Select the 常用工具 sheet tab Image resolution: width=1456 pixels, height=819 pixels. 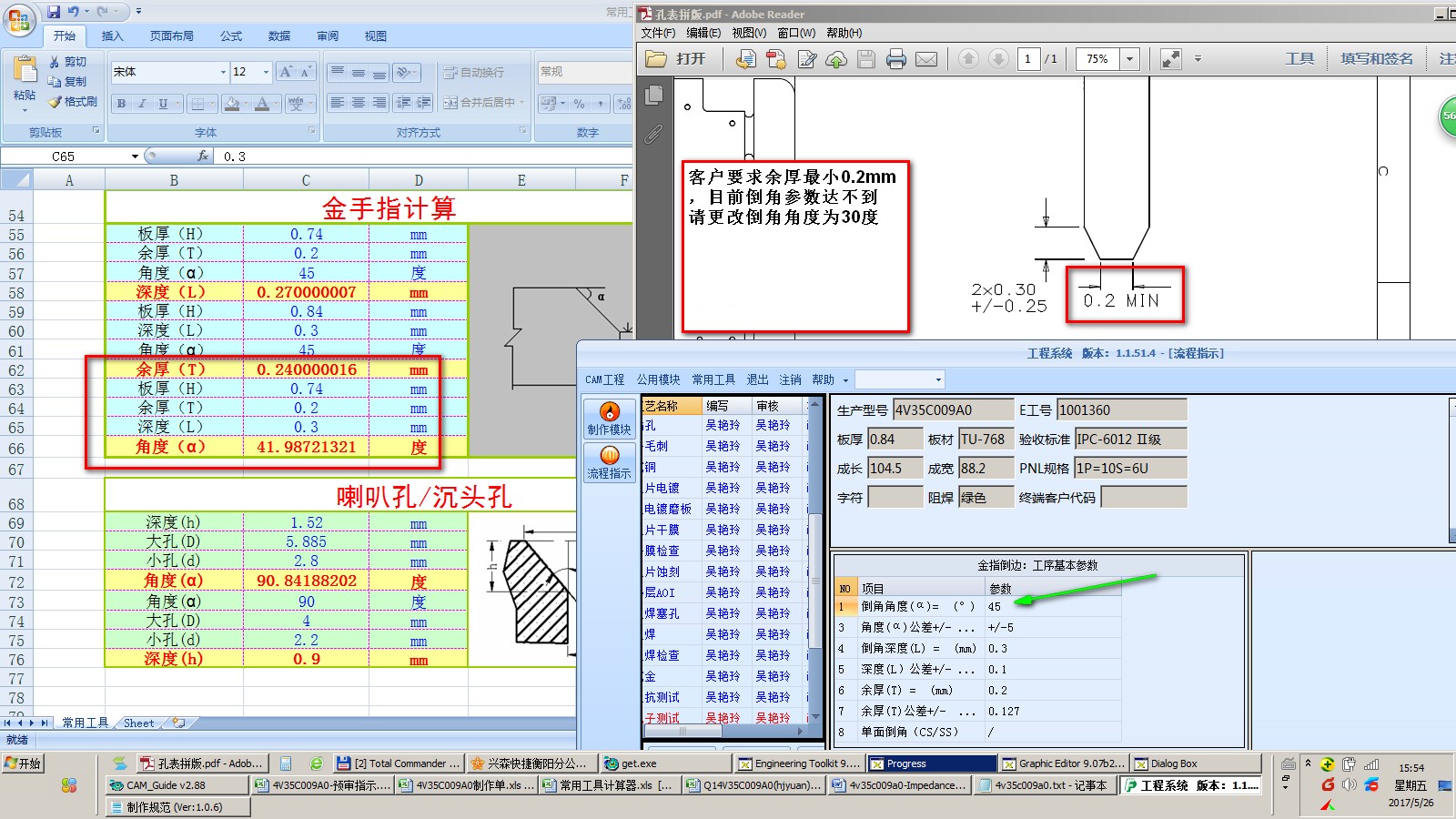click(x=85, y=723)
